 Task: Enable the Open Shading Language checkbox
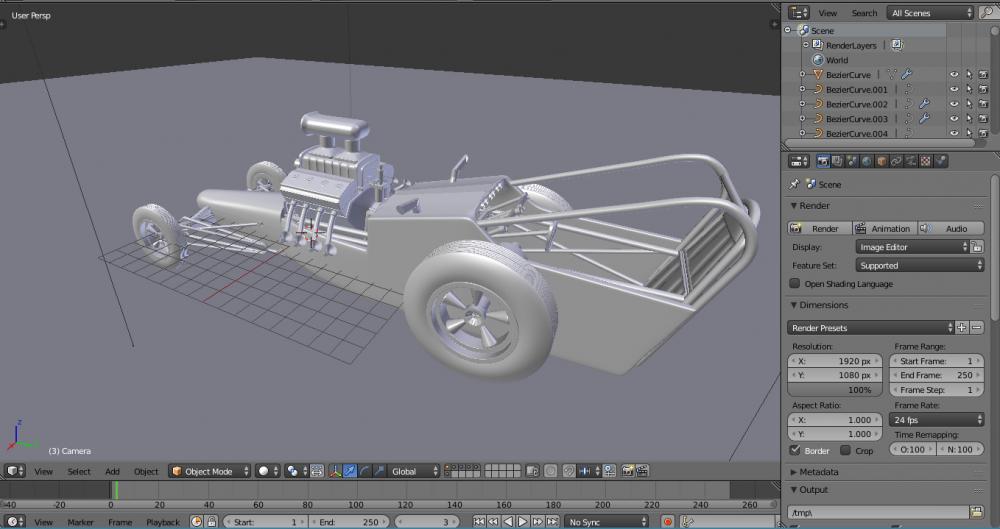(x=796, y=284)
